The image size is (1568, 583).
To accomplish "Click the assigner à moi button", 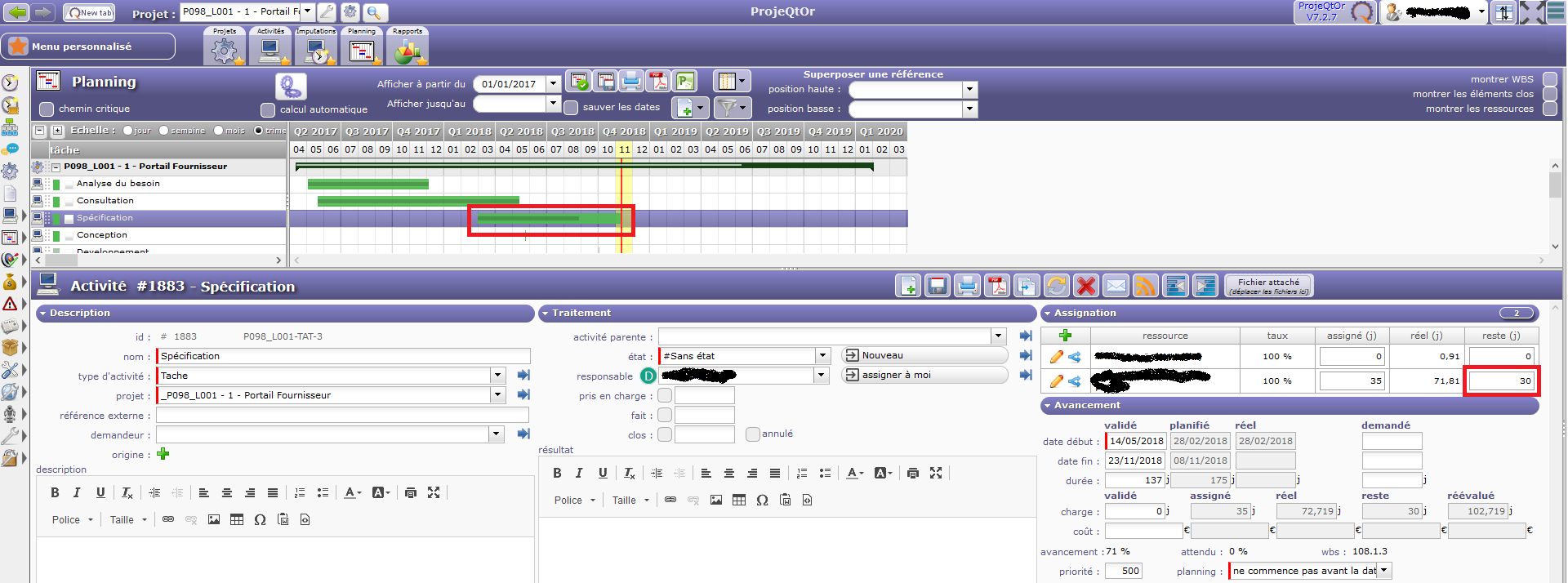I will [924, 375].
